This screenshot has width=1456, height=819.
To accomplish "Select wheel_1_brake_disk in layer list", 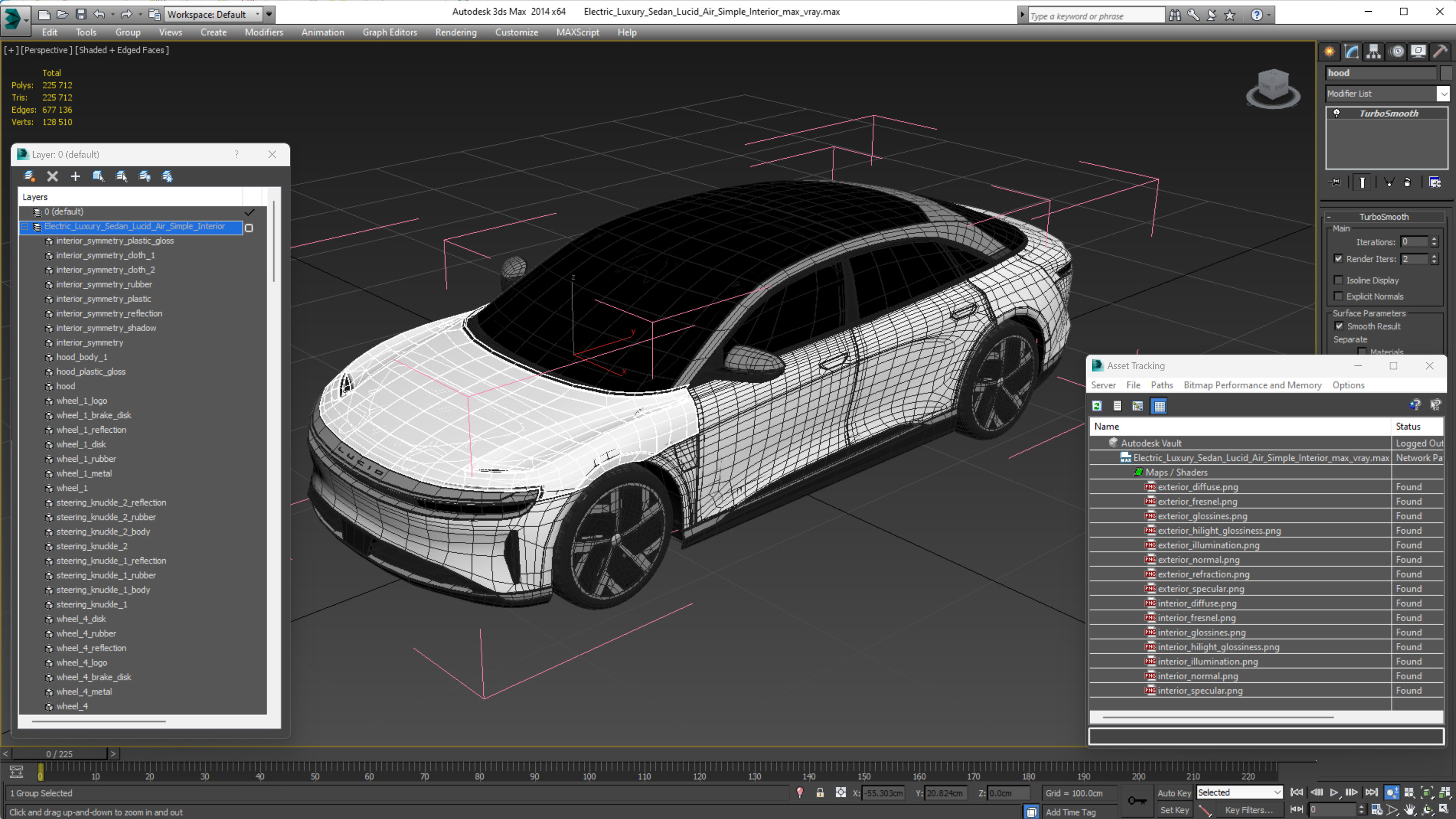I will [93, 415].
